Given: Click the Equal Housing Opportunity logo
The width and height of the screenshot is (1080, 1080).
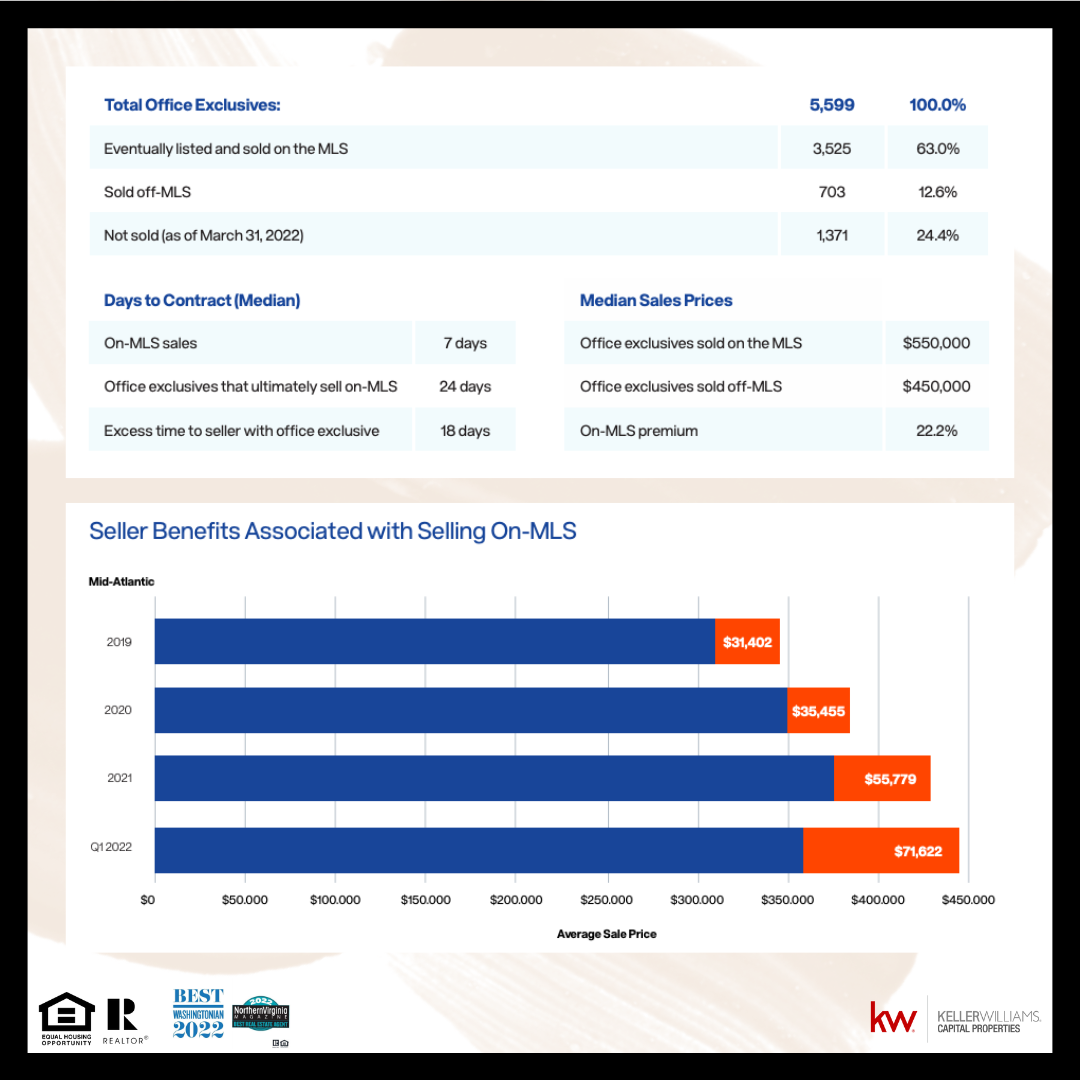Looking at the screenshot, I should [x=66, y=1019].
